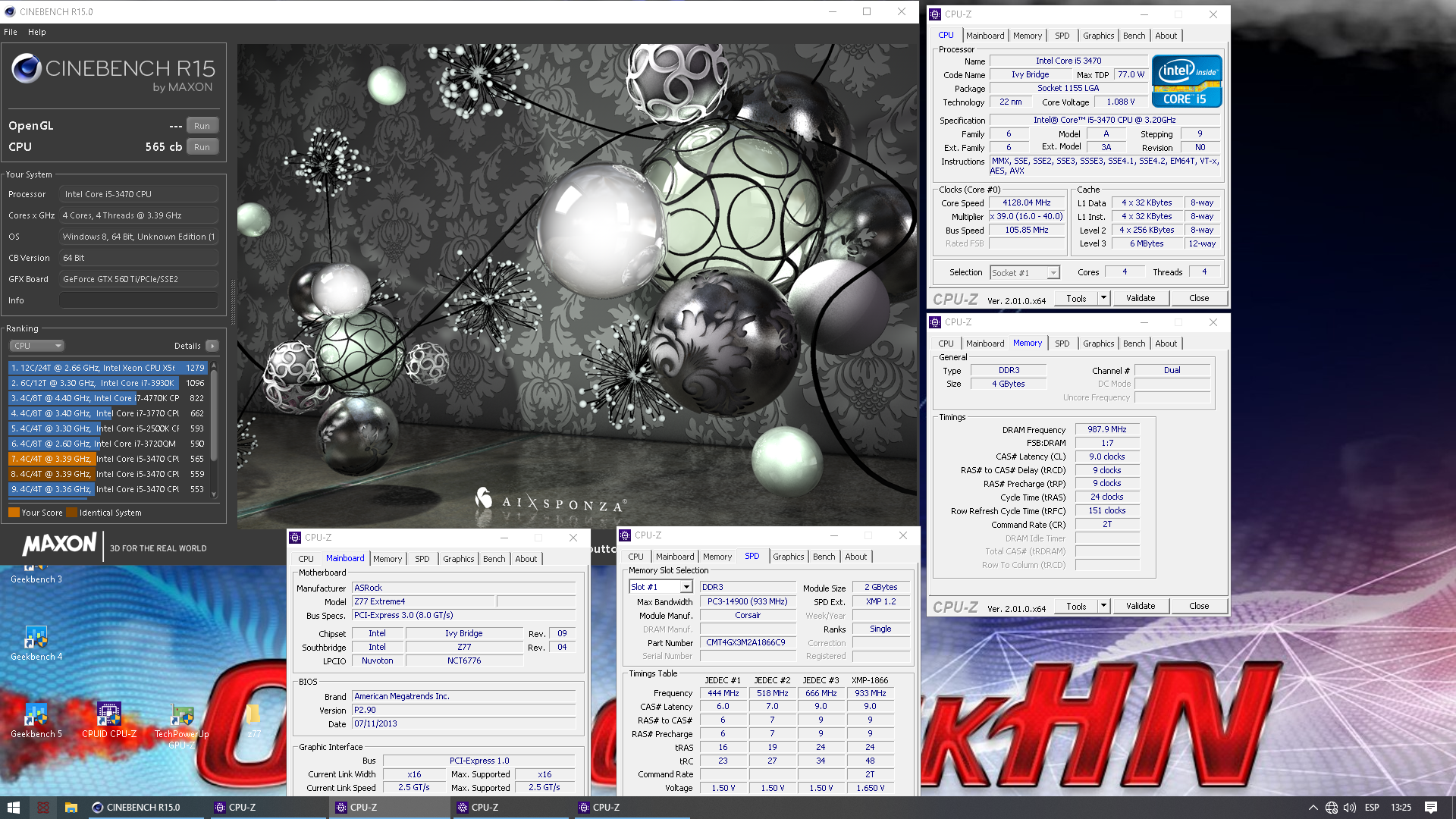Click the ESP input language indicator
Screen dimensions: 1456x819
click(x=1372, y=808)
